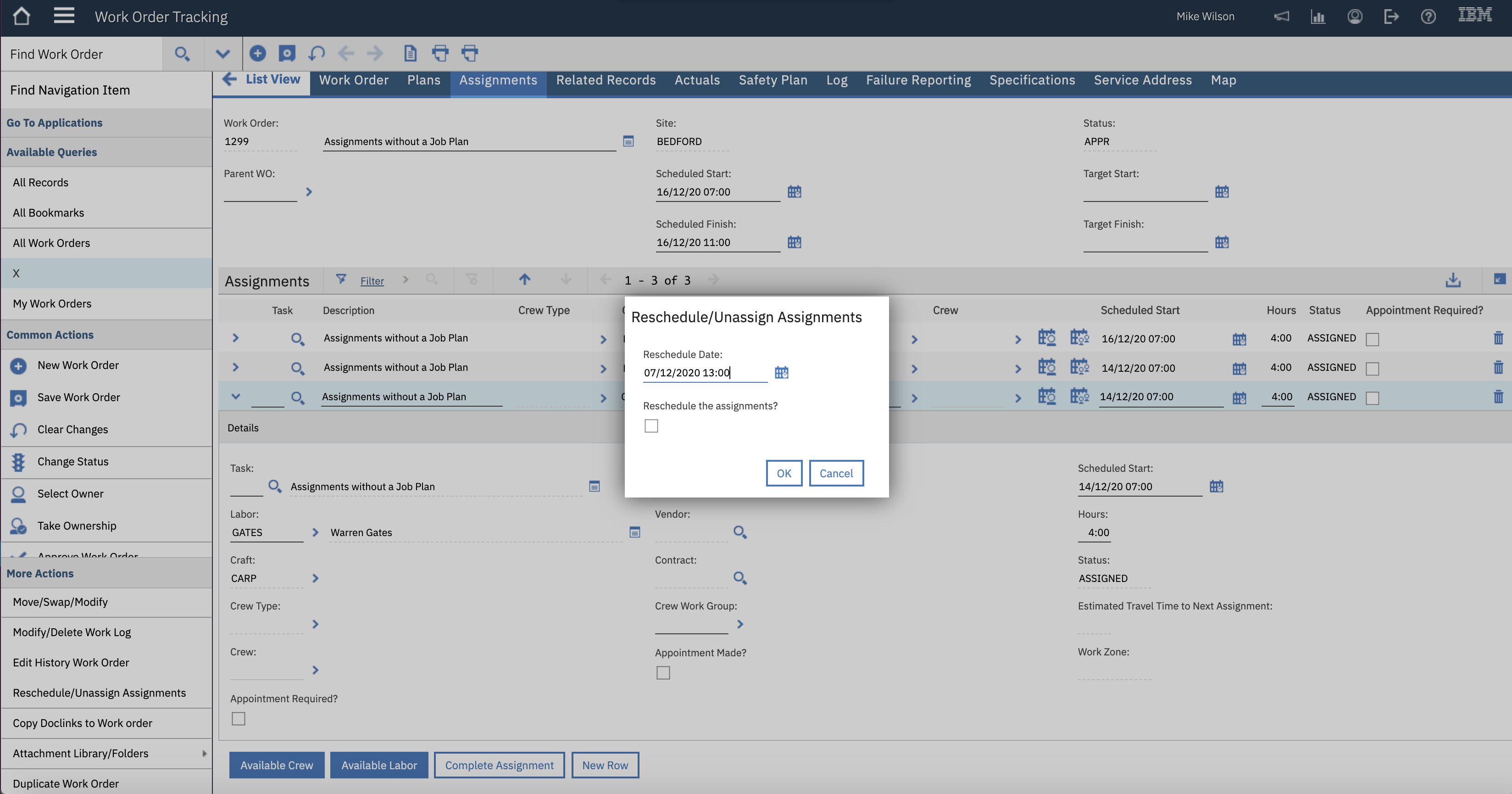The height and width of the screenshot is (794, 1512).
Task: Click the Home icon in header
Action: (21, 16)
